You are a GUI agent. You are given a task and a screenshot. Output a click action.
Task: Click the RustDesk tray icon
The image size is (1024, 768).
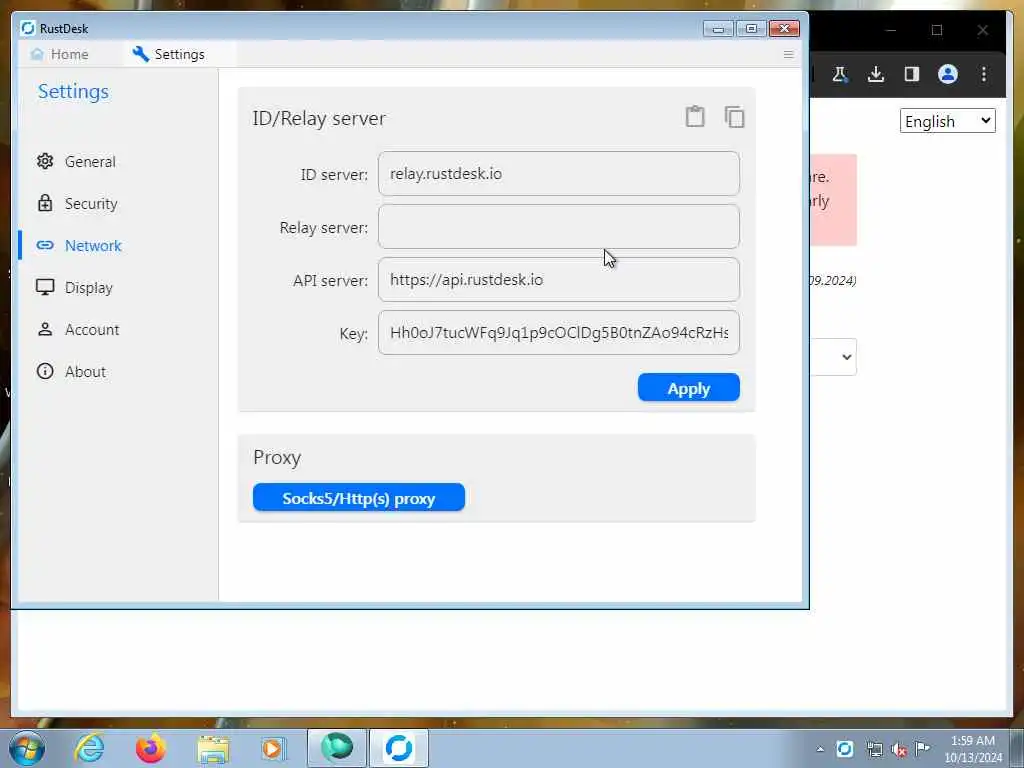coord(844,748)
